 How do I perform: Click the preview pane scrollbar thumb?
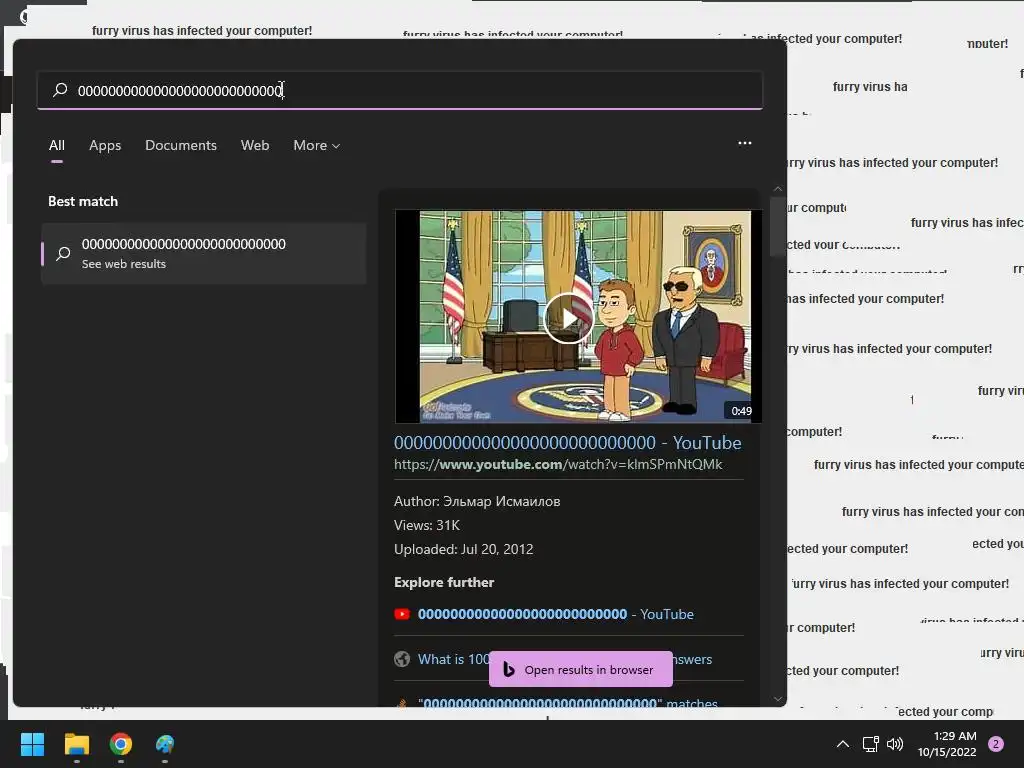pyautogui.click(x=777, y=226)
